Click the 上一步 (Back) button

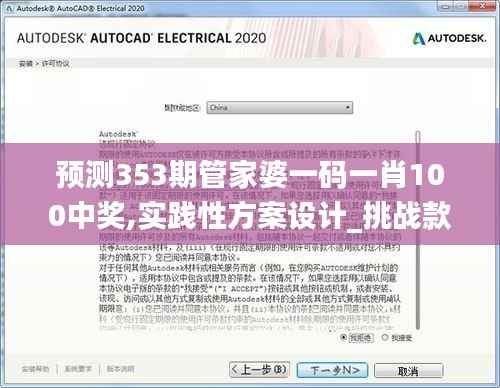259,370
